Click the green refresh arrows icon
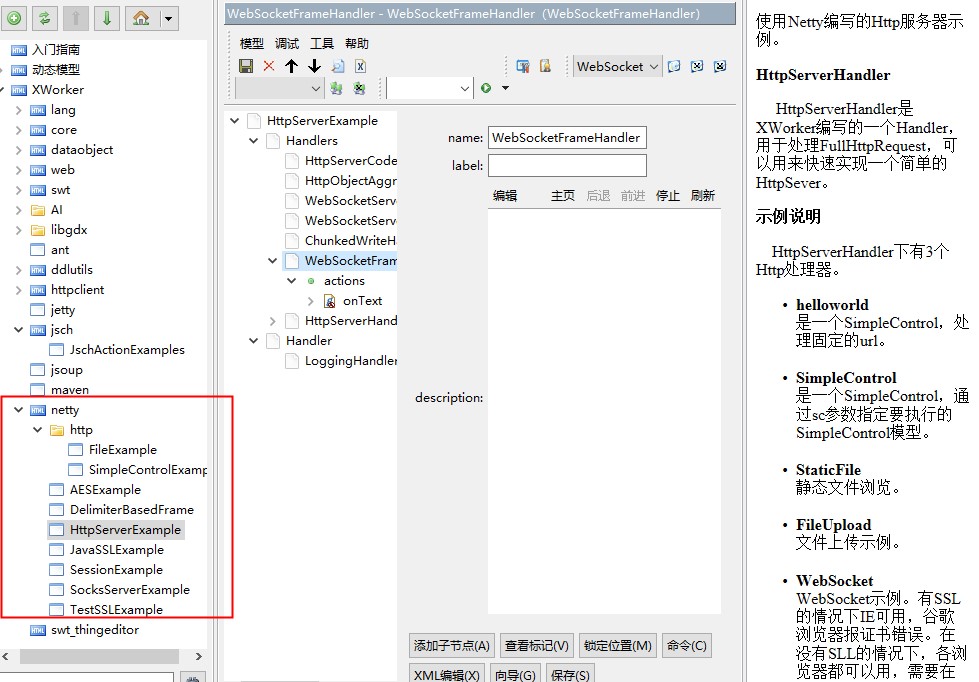The image size is (979, 682). pyautogui.click(x=44, y=18)
